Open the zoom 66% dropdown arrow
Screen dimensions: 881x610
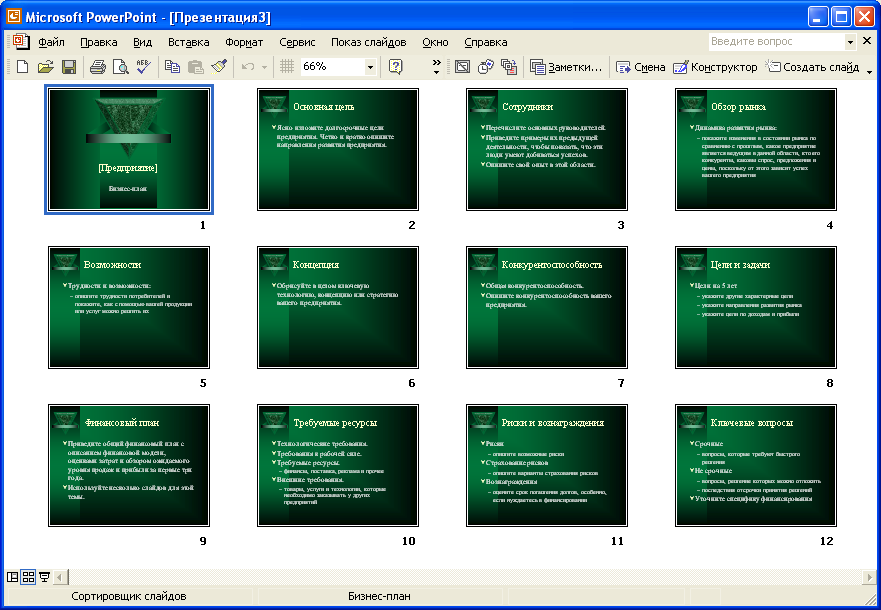[x=370, y=67]
